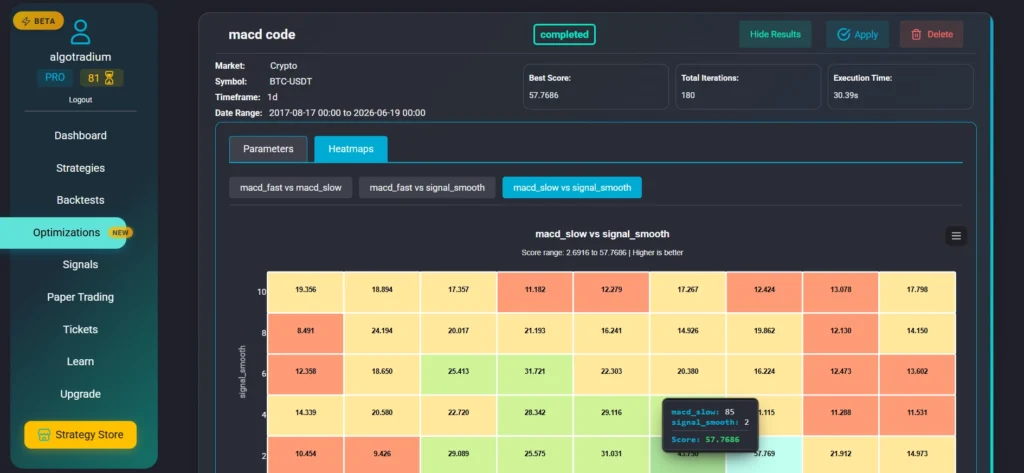Open the Strategy Store button

click(x=80, y=435)
